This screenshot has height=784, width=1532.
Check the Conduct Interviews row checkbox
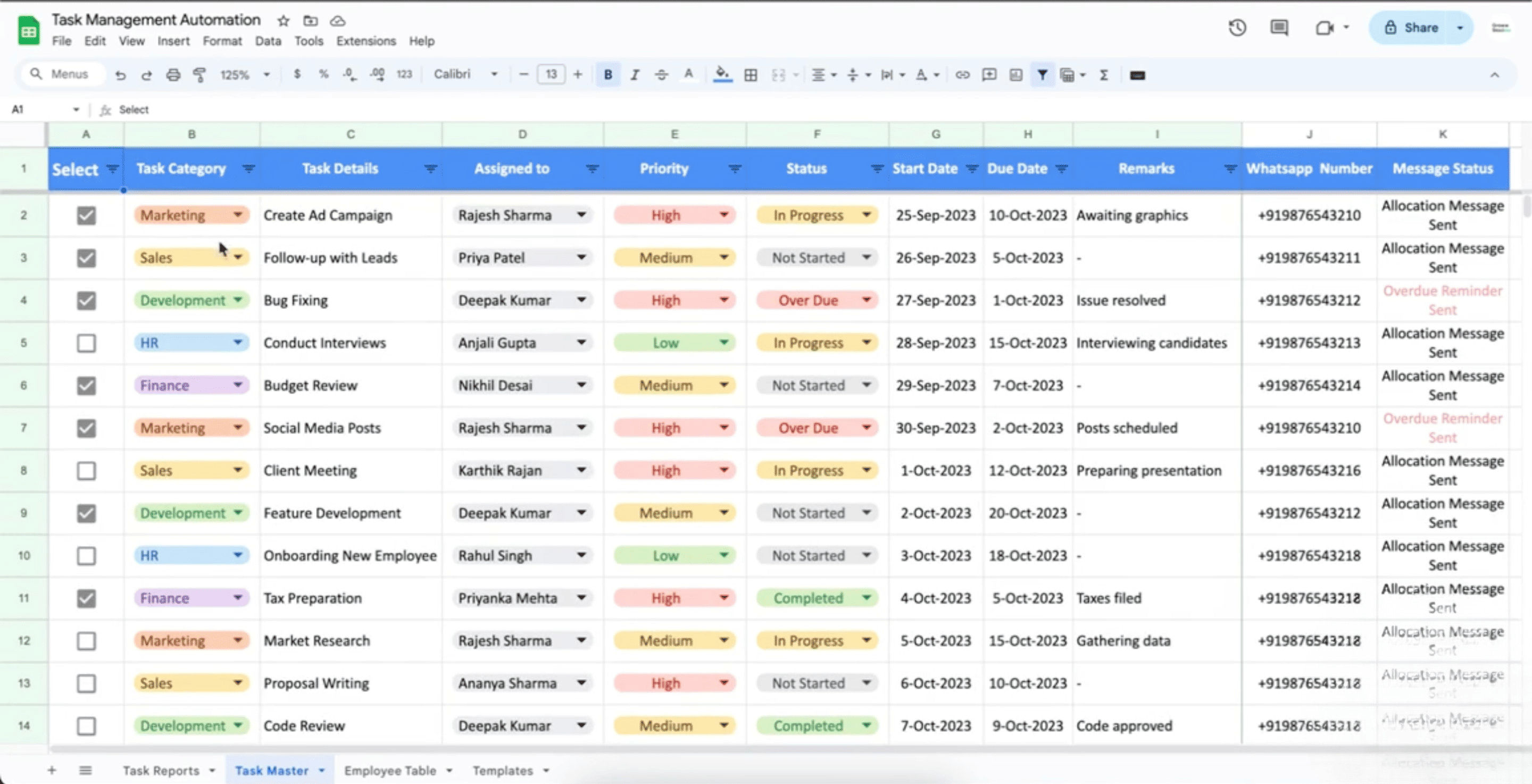(86, 343)
